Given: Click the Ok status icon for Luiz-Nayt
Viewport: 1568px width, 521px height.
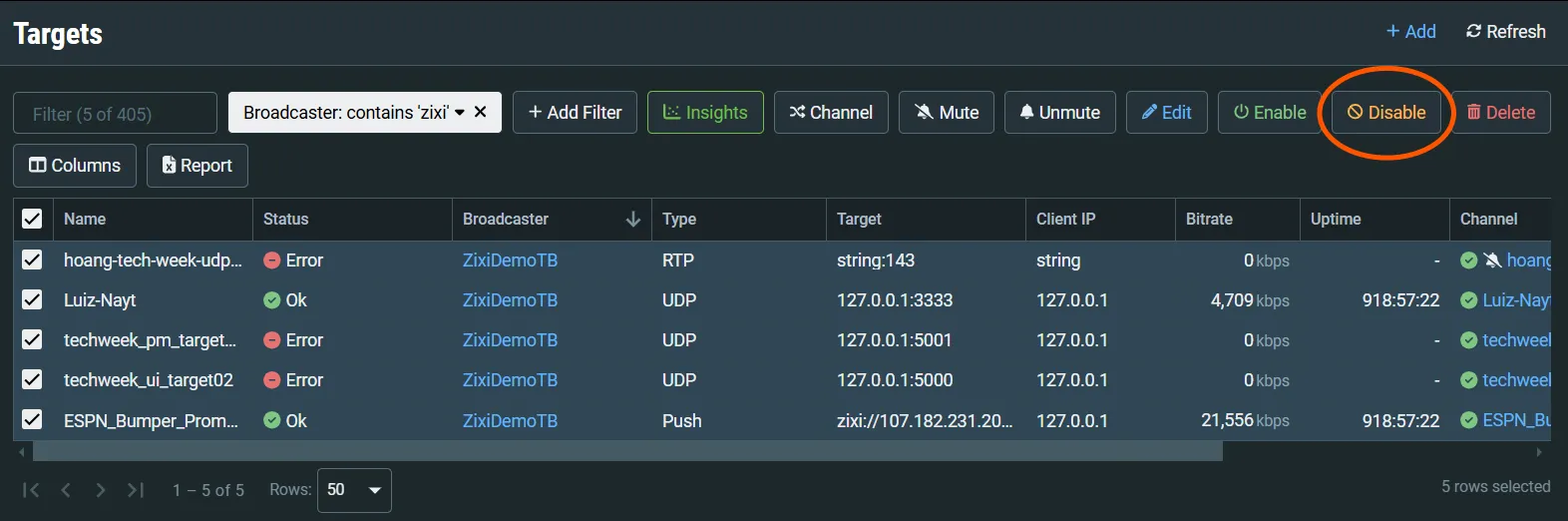Looking at the screenshot, I should tap(271, 300).
